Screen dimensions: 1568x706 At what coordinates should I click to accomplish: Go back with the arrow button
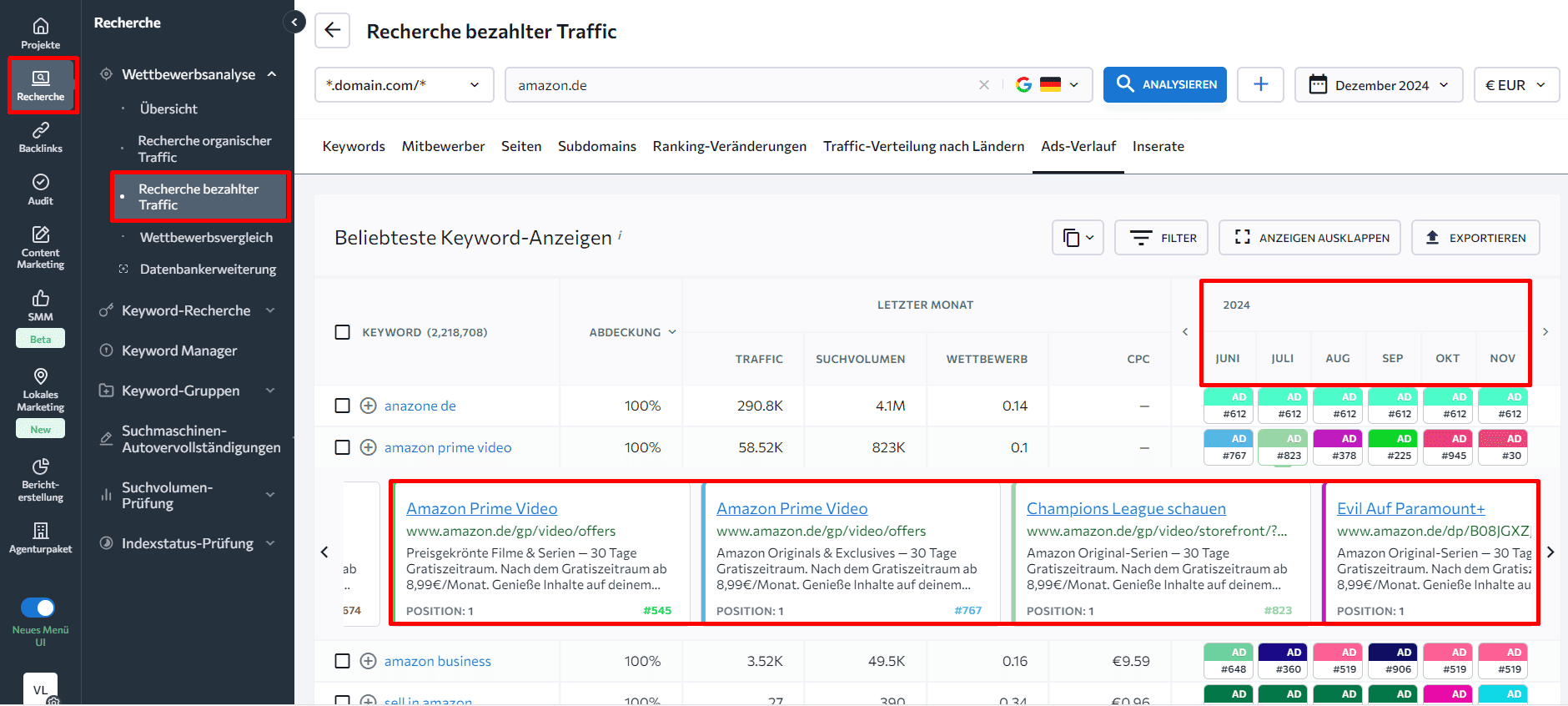coord(332,31)
